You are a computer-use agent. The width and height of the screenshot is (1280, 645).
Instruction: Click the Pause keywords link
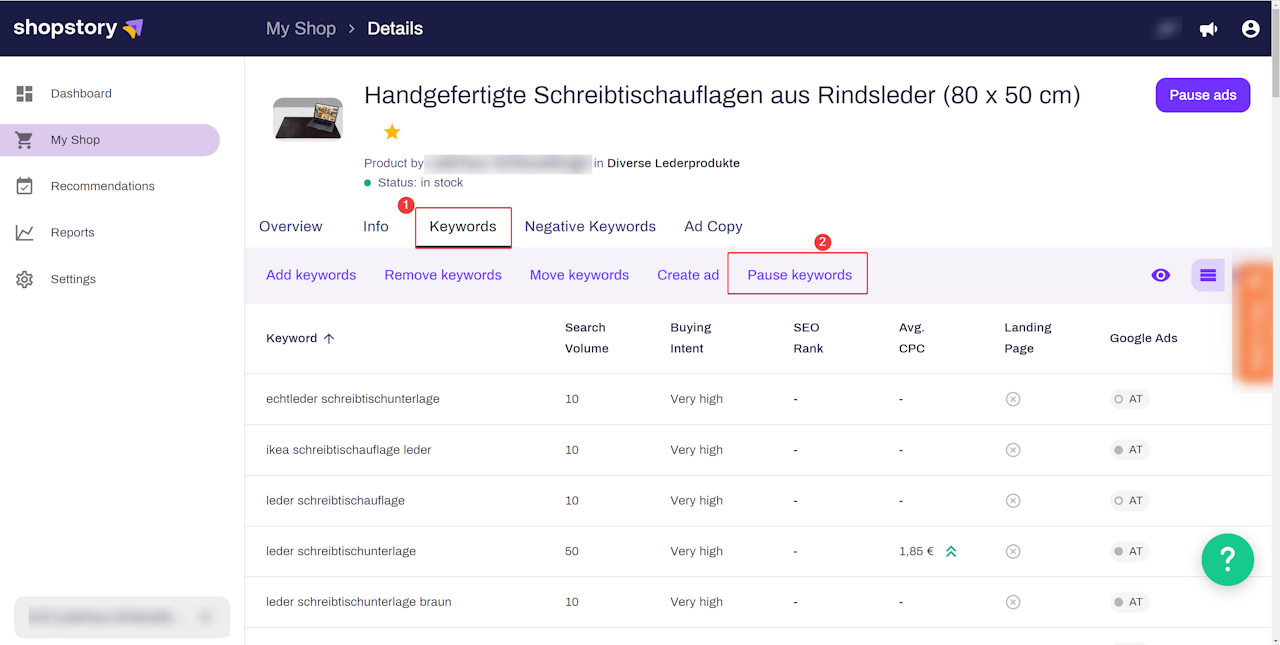[799, 275]
